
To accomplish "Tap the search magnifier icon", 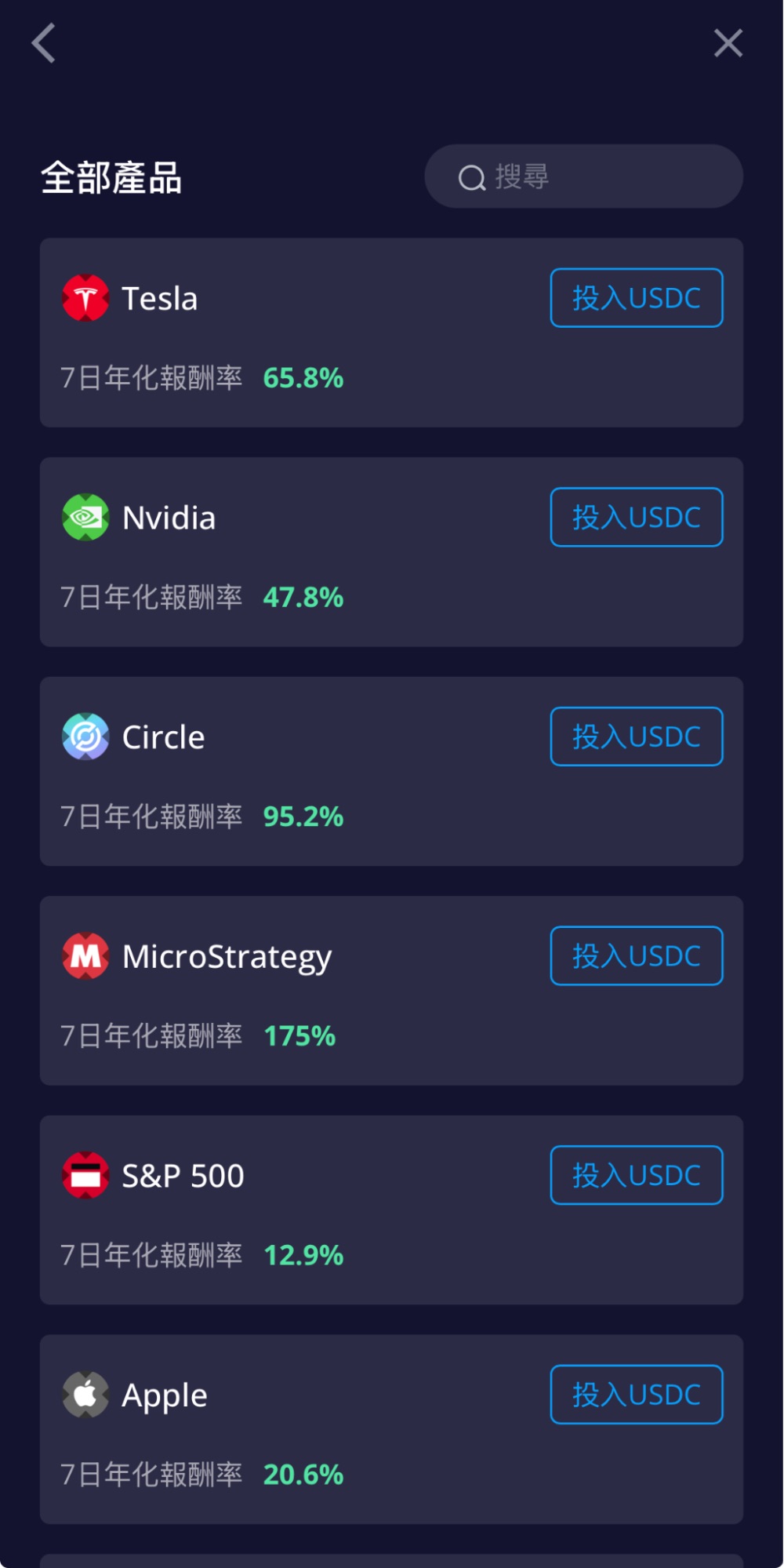I will pyautogui.click(x=472, y=178).
